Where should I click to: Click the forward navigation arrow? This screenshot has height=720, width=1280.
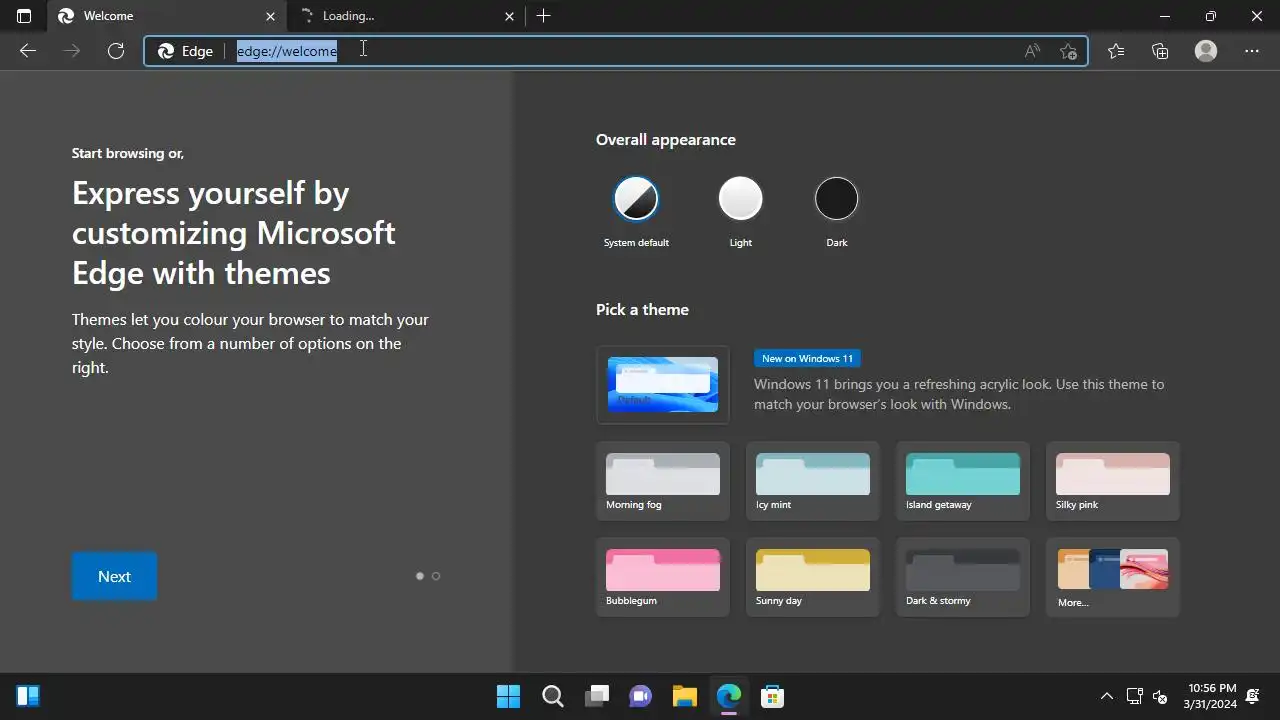[72, 51]
